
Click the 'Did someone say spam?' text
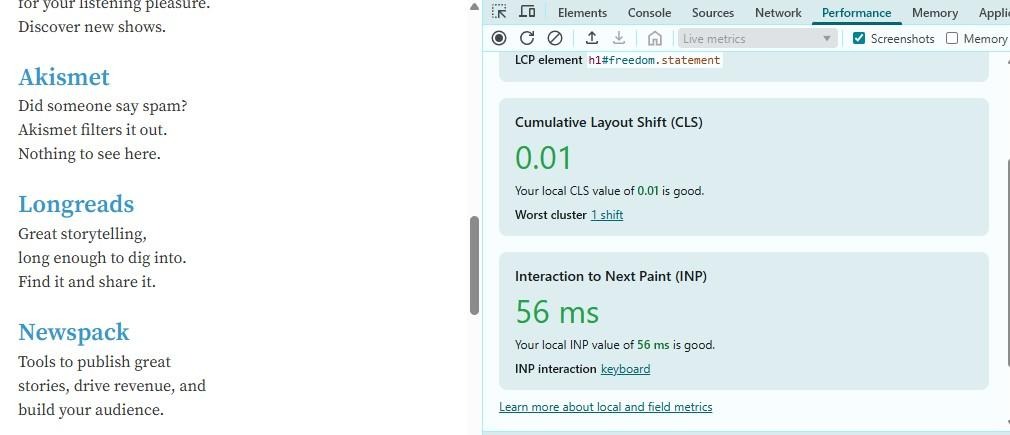(102, 106)
